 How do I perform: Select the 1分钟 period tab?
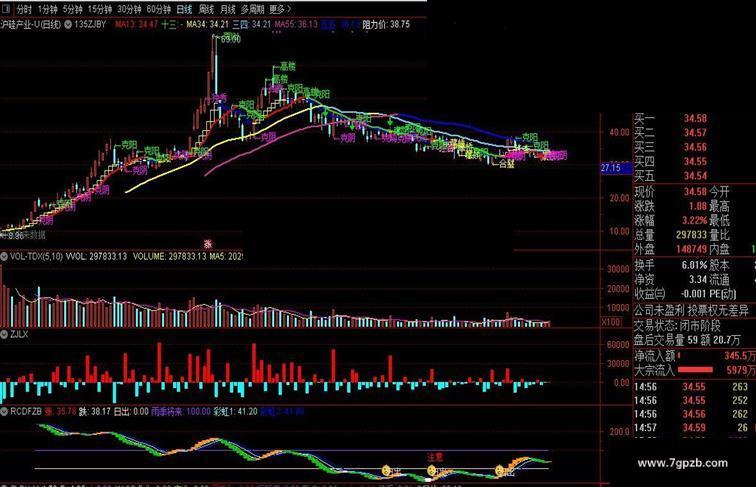47,9
